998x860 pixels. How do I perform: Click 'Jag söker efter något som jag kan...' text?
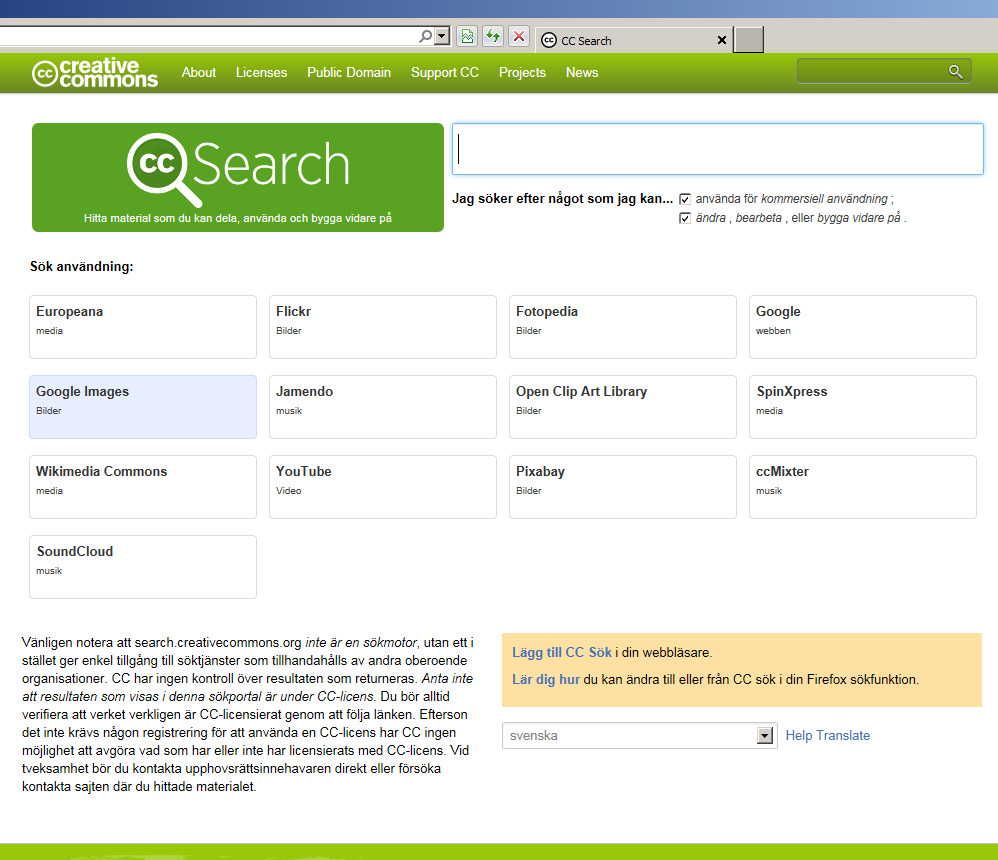562,199
